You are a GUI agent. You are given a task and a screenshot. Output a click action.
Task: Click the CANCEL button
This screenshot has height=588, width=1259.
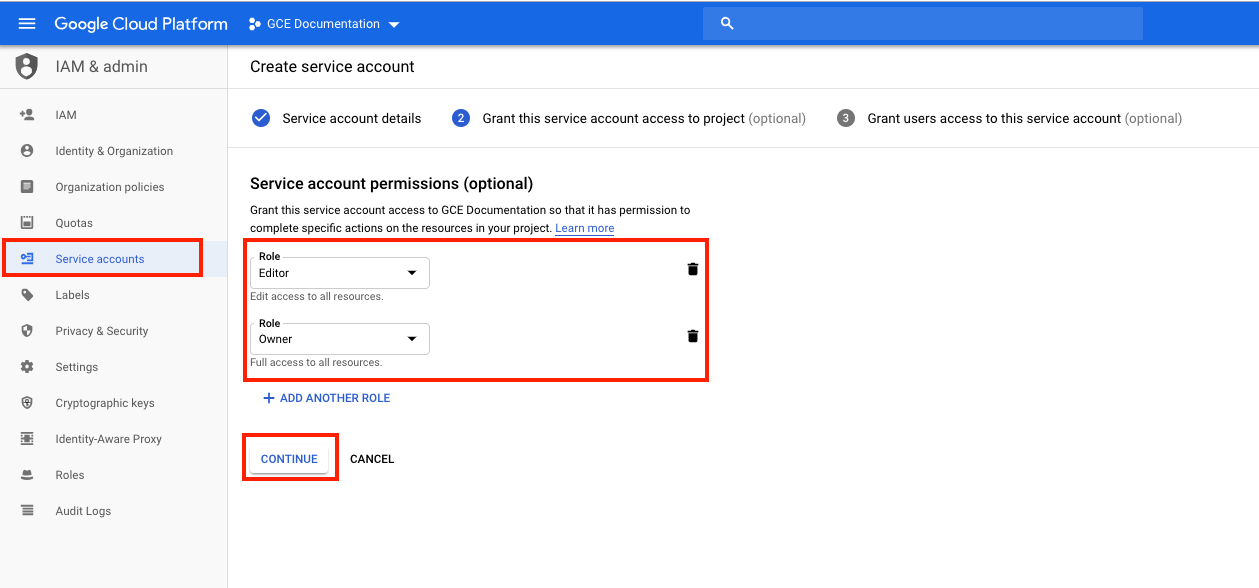(372, 459)
